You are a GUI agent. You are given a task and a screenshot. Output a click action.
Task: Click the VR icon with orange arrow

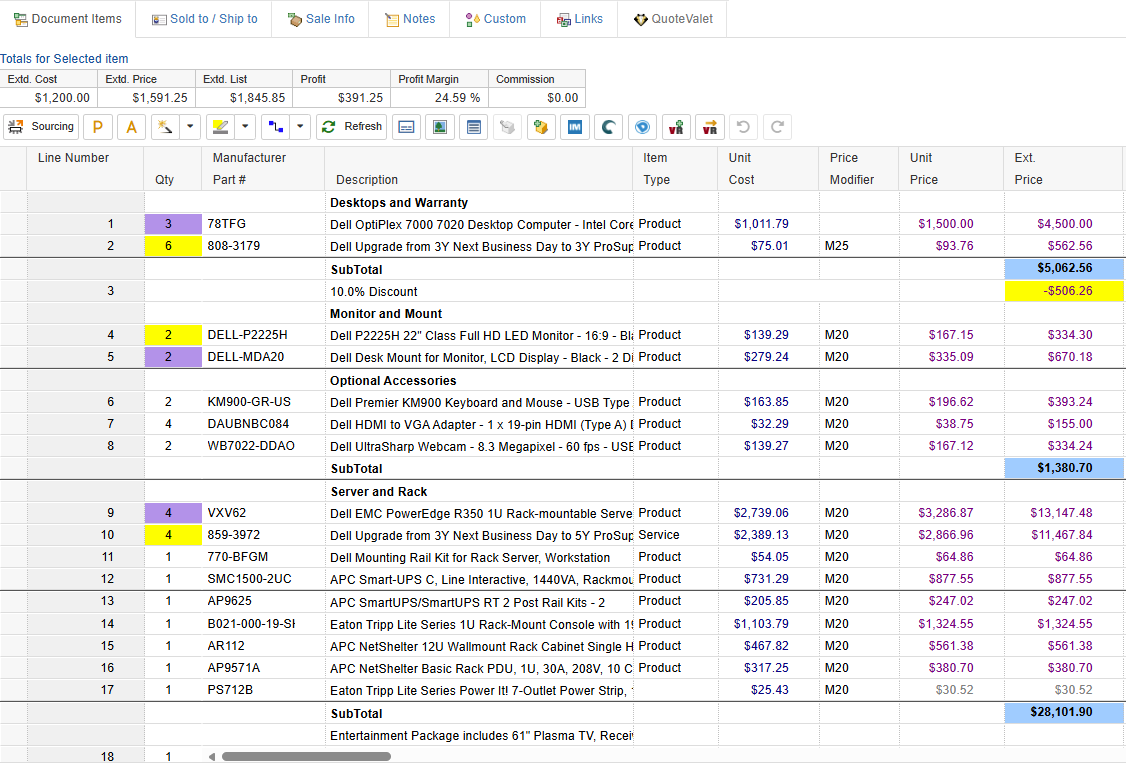(710, 127)
